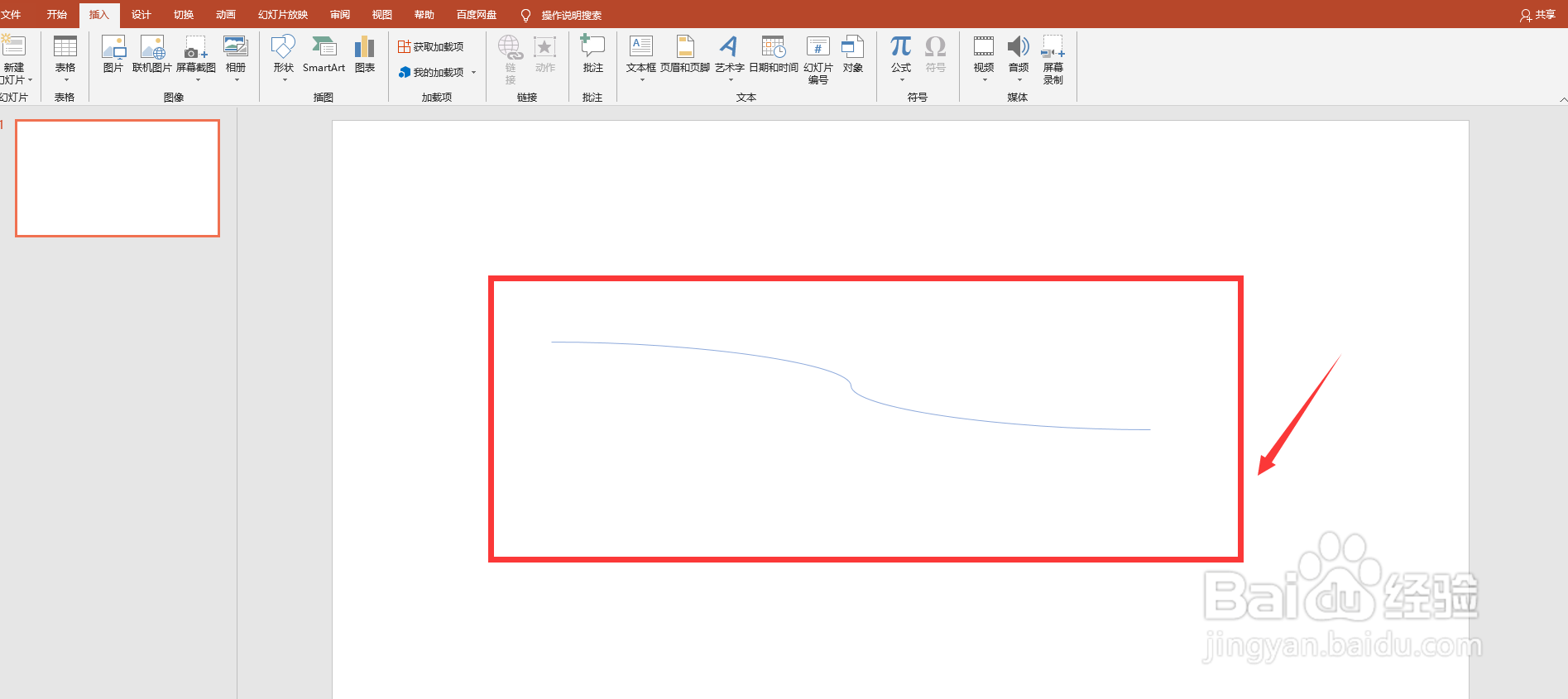The width and height of the screenshot is (1568, 699).
Task: Click the New Slide (新建幻灯片) icon
Action: point(13,45)
